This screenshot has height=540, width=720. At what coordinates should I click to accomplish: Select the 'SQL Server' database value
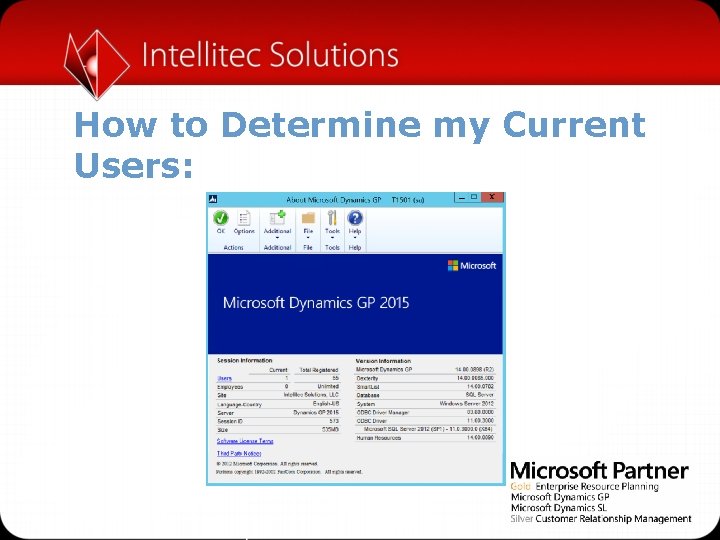click(x=479, y=395)
